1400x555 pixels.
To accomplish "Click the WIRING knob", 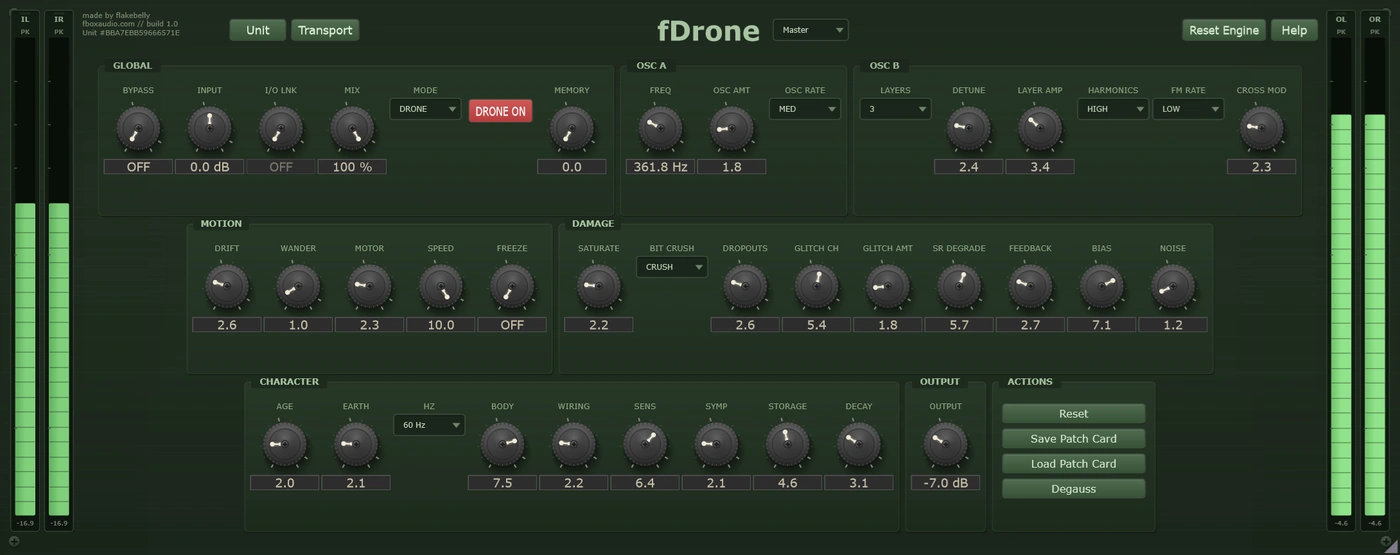I will pyautogui.click(x=573, y=445).
